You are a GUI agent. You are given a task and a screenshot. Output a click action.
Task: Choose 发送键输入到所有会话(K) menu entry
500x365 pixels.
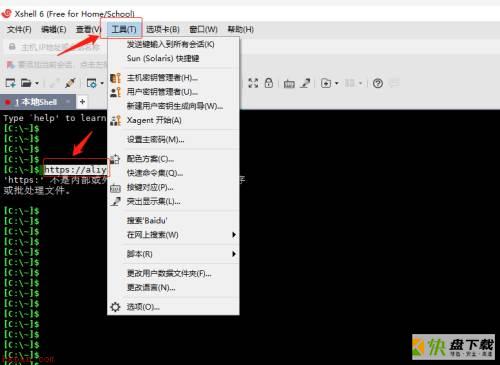pyautogui.click(x=173, y=44)
